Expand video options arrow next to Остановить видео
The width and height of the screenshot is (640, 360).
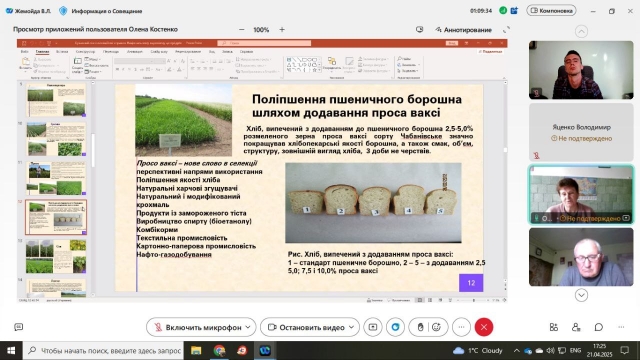[x=351, y=327]
